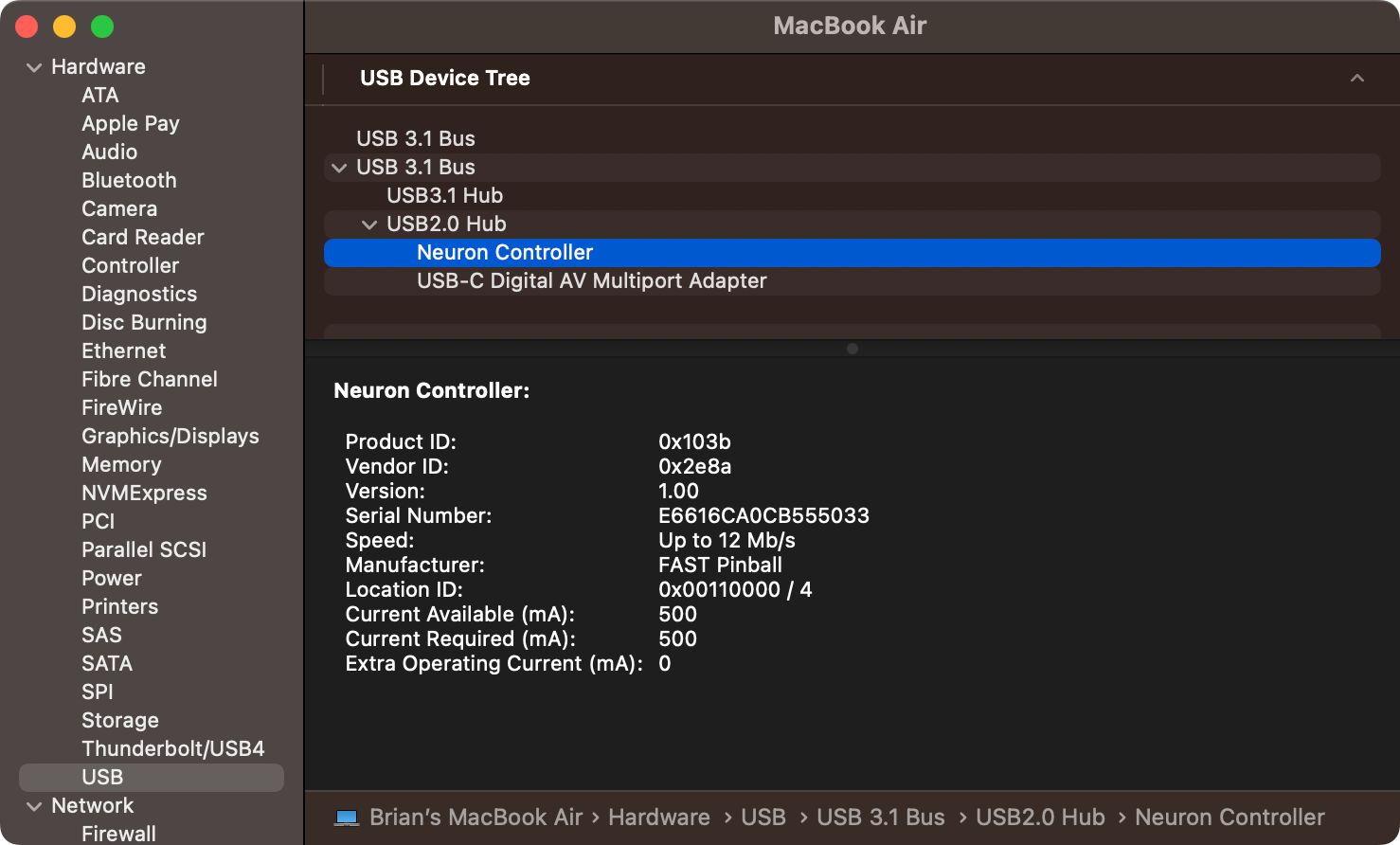Screen dimensions: 1400x845
Task: Collapse the Network section in the sidebar
Action: [x=34, y=806]
